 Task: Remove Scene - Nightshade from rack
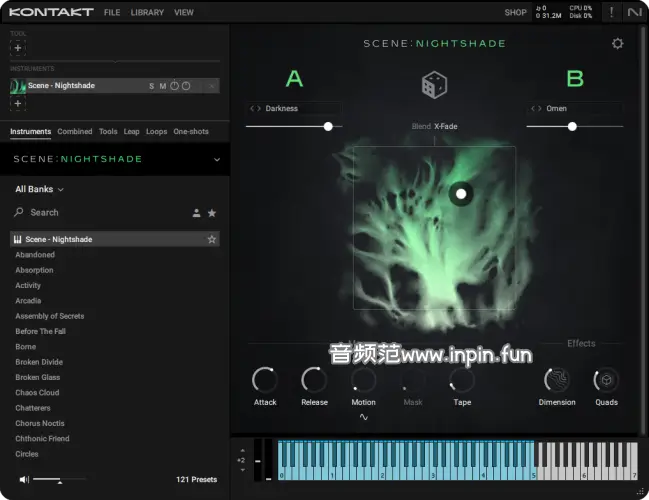point(212,86)
